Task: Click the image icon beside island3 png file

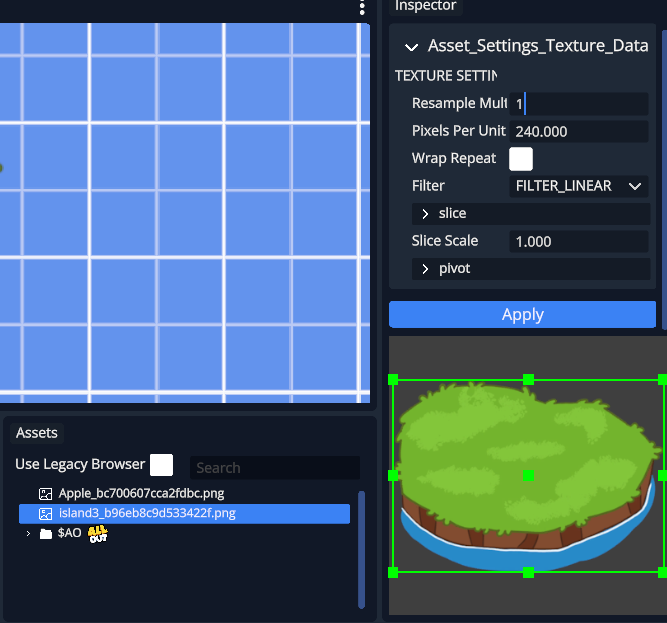Action: click(x=45, y=514)
